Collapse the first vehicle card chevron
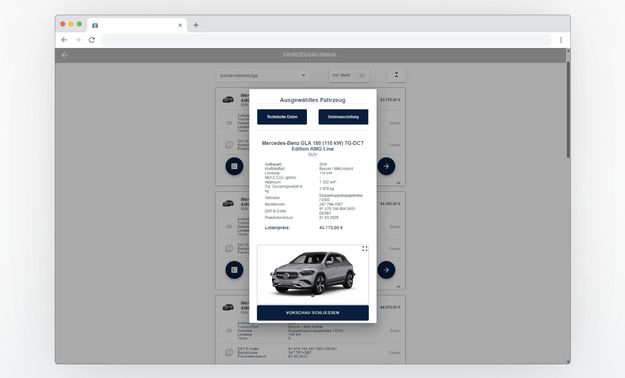This screenshot has width=625, height=378. pyautogui.click(x=398, y=183)
